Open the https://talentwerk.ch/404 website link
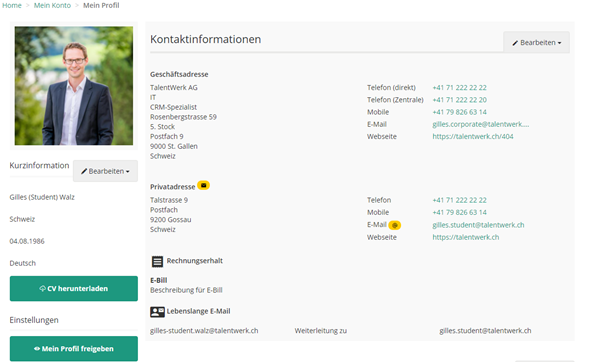Image resolution: width=605 pixels, height=362 pixels. tap(473, 136)
